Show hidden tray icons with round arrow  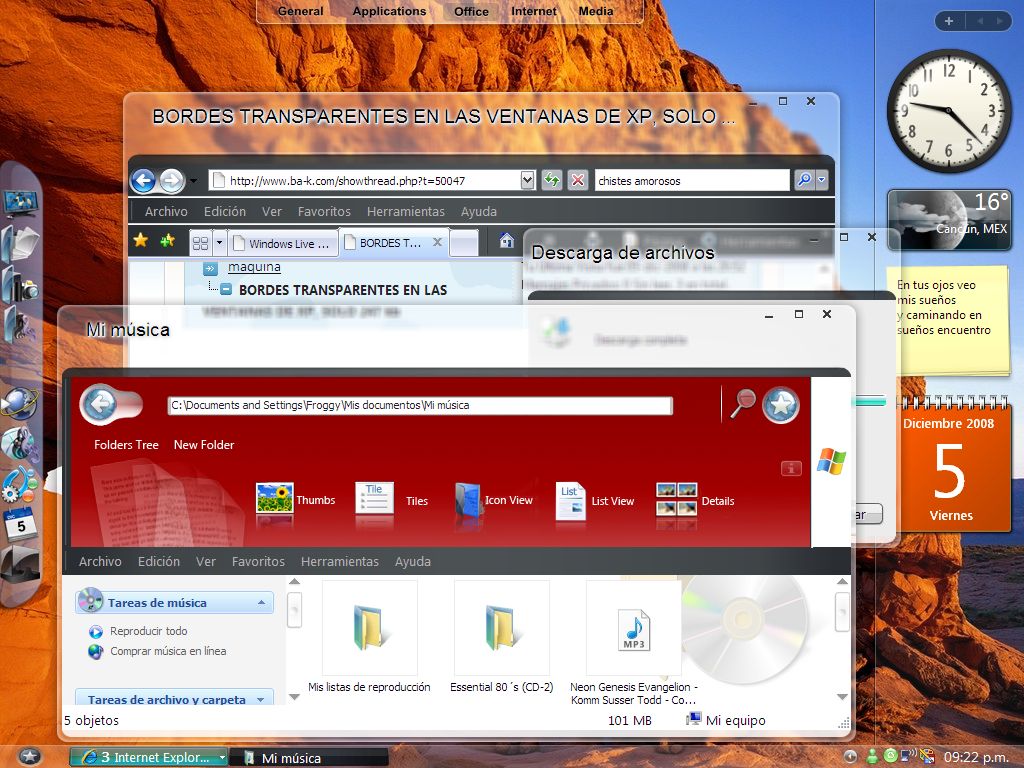coord(850,756)
